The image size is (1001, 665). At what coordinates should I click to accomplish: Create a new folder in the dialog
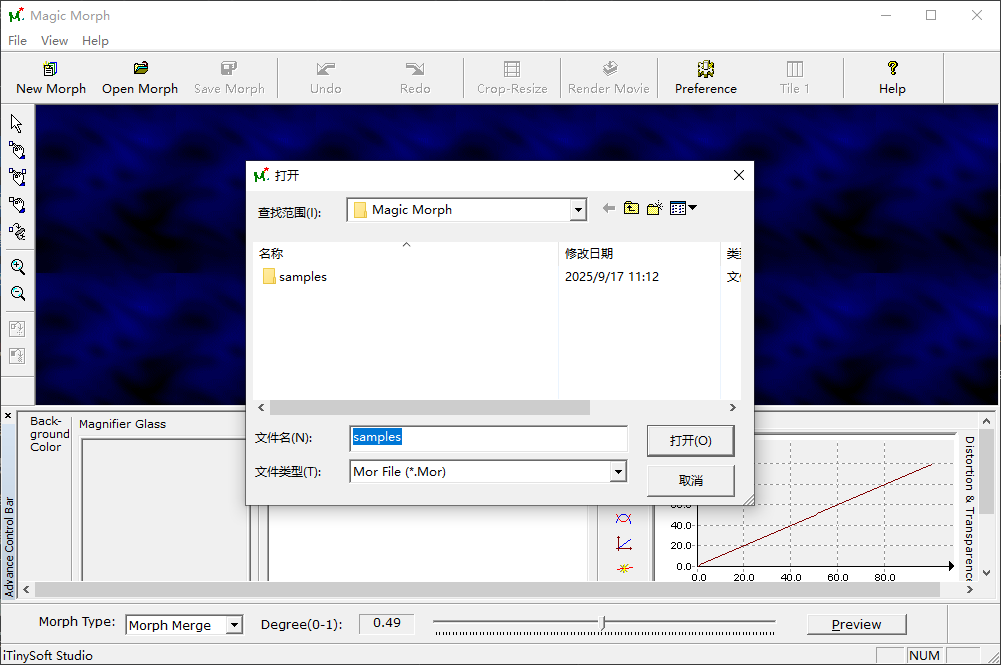tap(654, 208)
